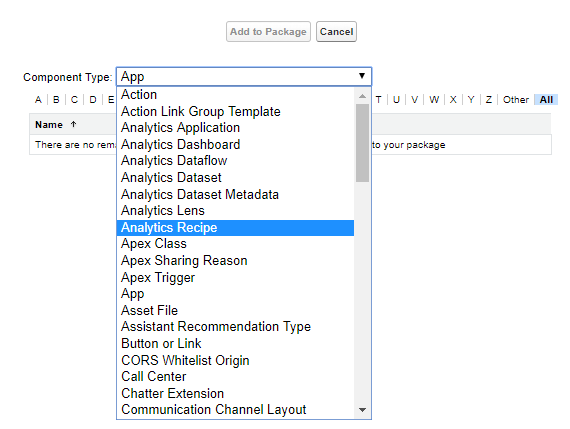Choose Asset File option
Viewport: 570px width, 429px height.
click(235, 310)
